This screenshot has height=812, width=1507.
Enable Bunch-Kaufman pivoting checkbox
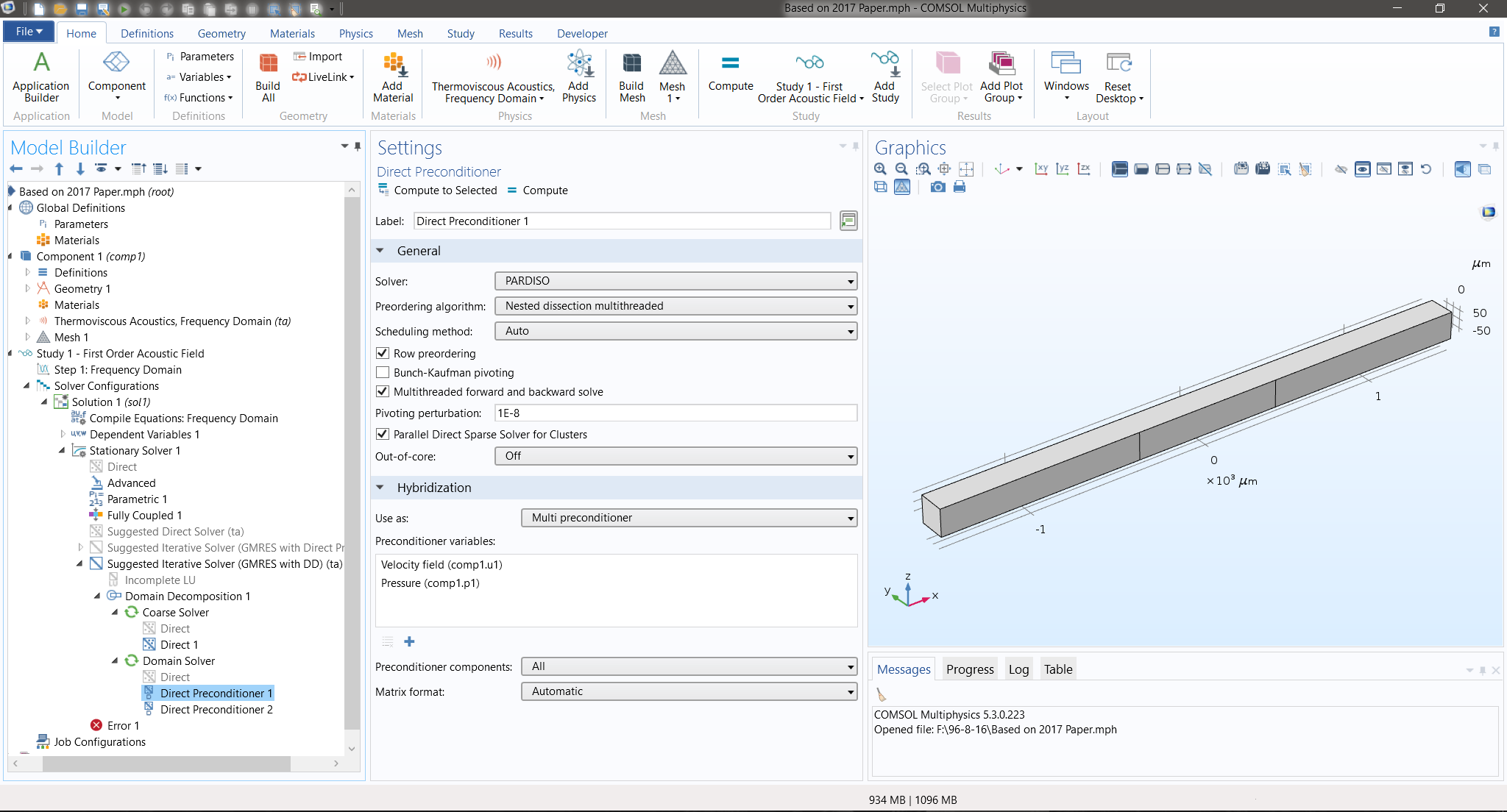[383, 373]
